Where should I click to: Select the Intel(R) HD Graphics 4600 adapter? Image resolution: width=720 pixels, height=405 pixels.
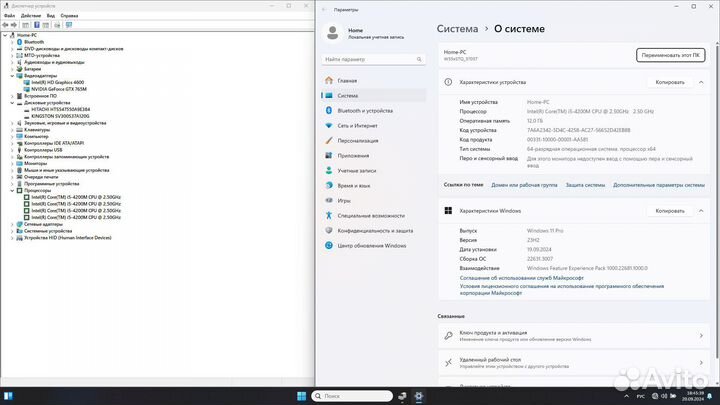(57, 82)
